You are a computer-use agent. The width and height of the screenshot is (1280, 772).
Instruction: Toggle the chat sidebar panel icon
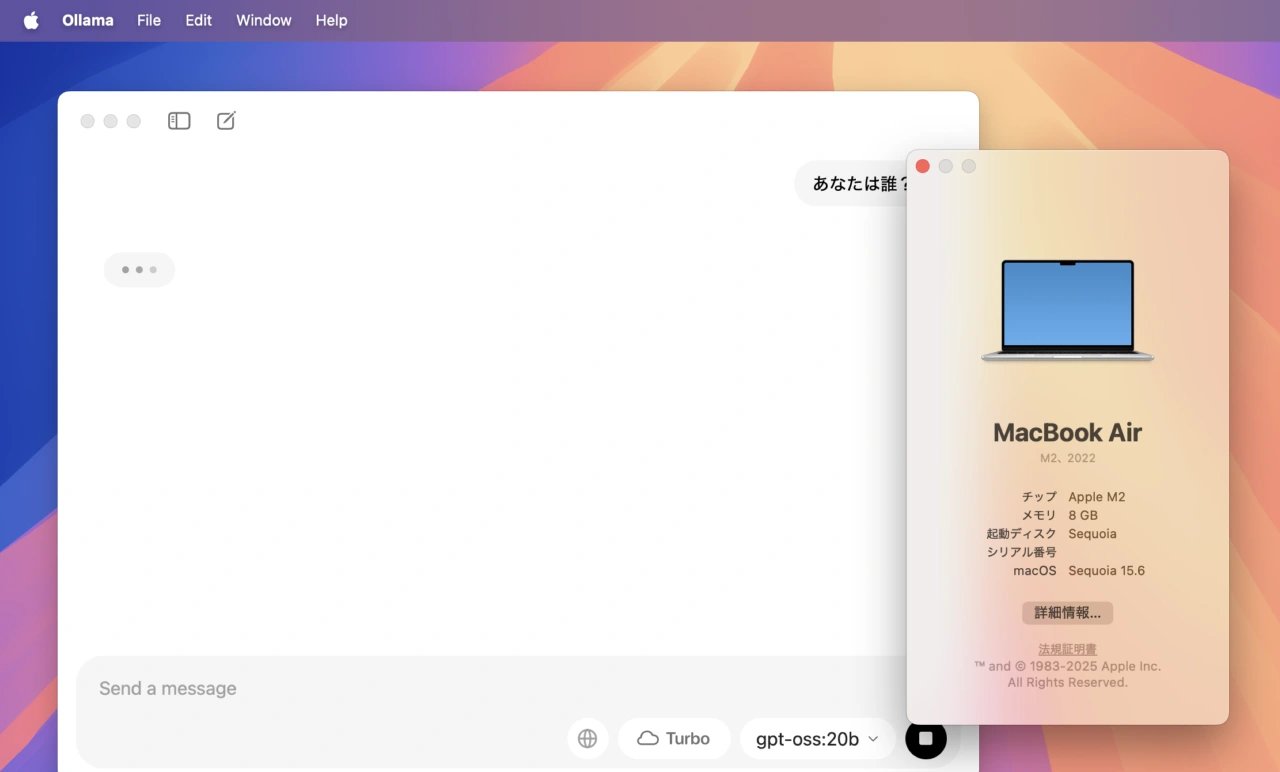179,120
